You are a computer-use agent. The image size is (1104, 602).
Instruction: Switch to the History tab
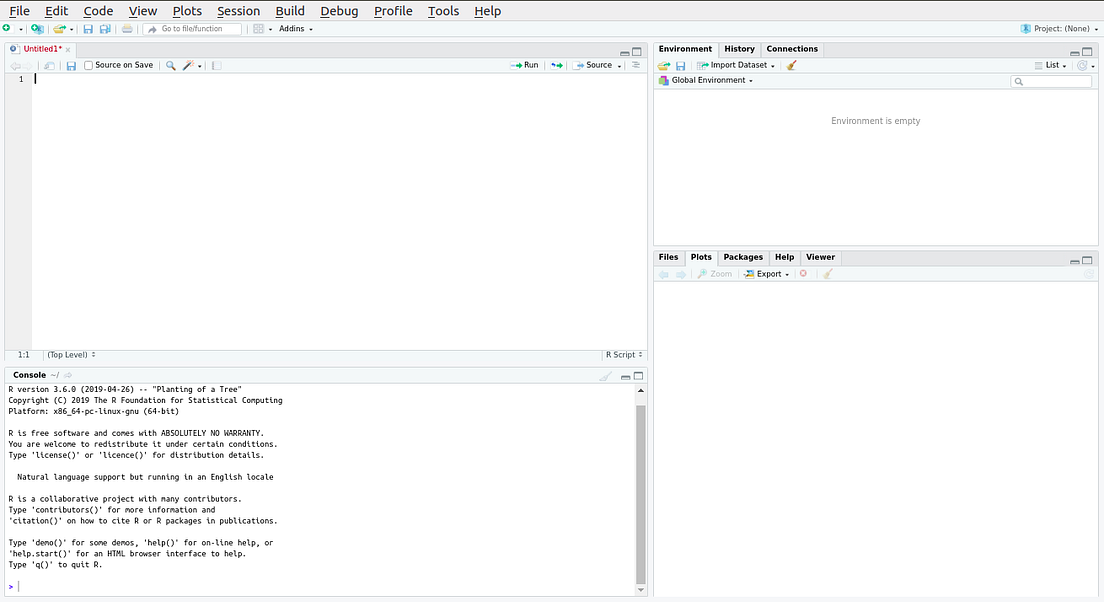(x=737, y=48)
